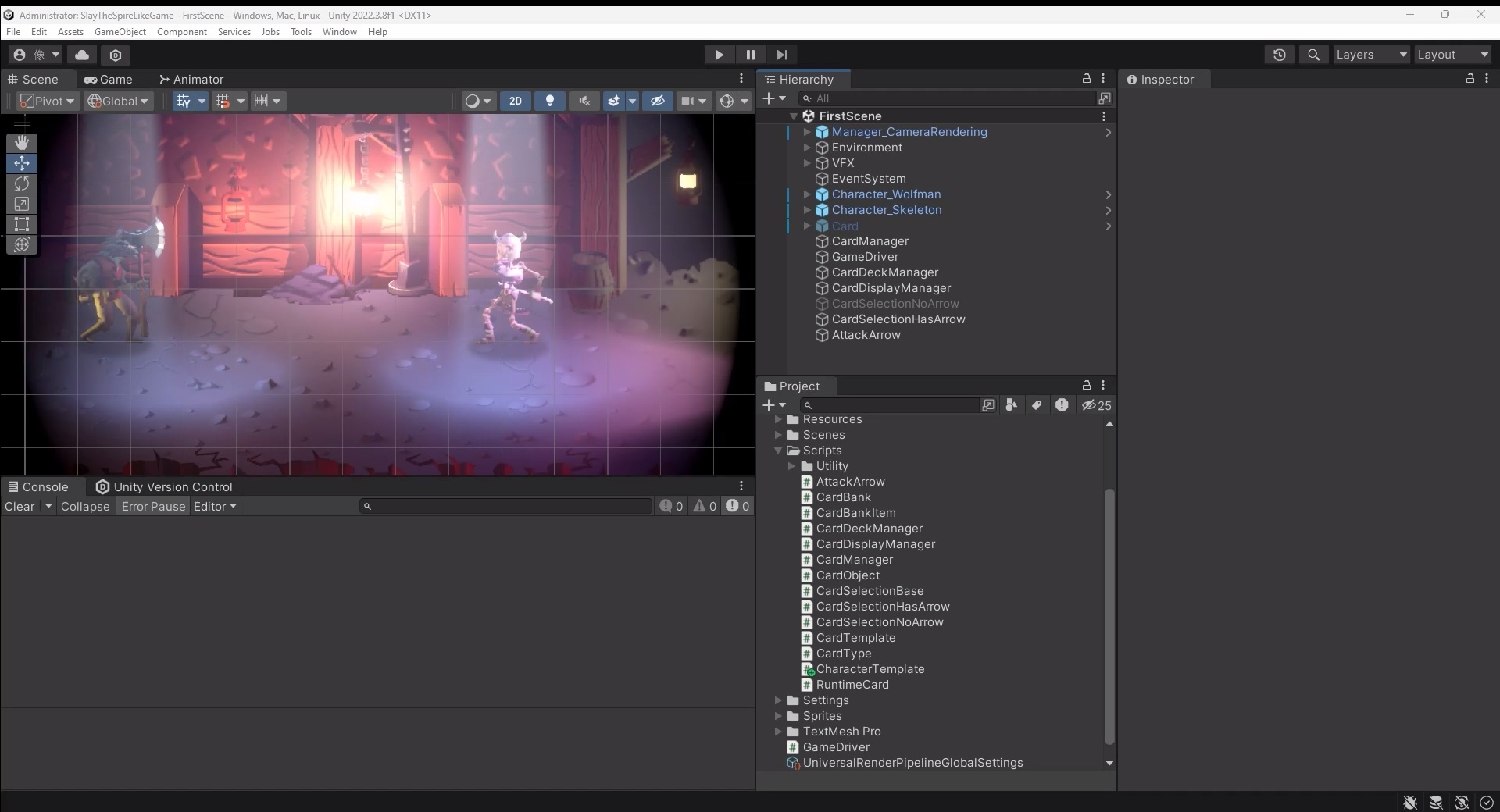This screenshot has height=812, width=1500.
Task: Click the Project window search field
Action: (891, 405)
